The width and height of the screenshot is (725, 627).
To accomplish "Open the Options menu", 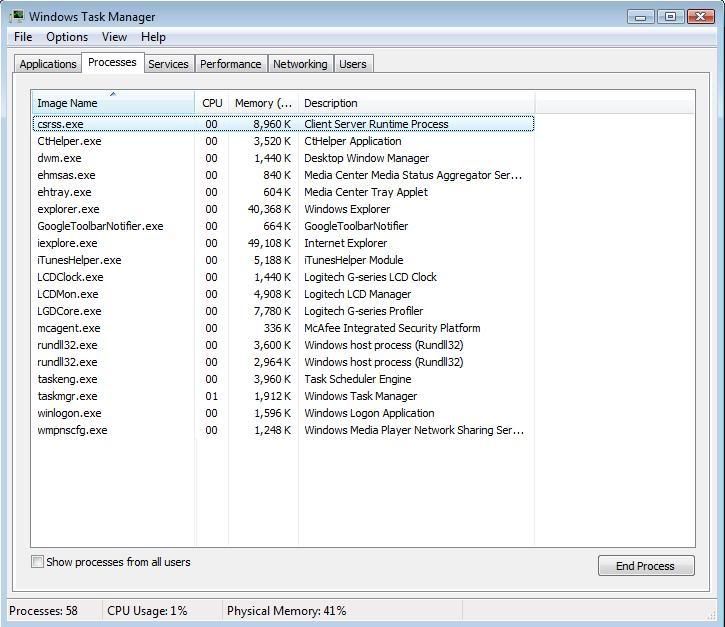I will (x=67, y=37).
